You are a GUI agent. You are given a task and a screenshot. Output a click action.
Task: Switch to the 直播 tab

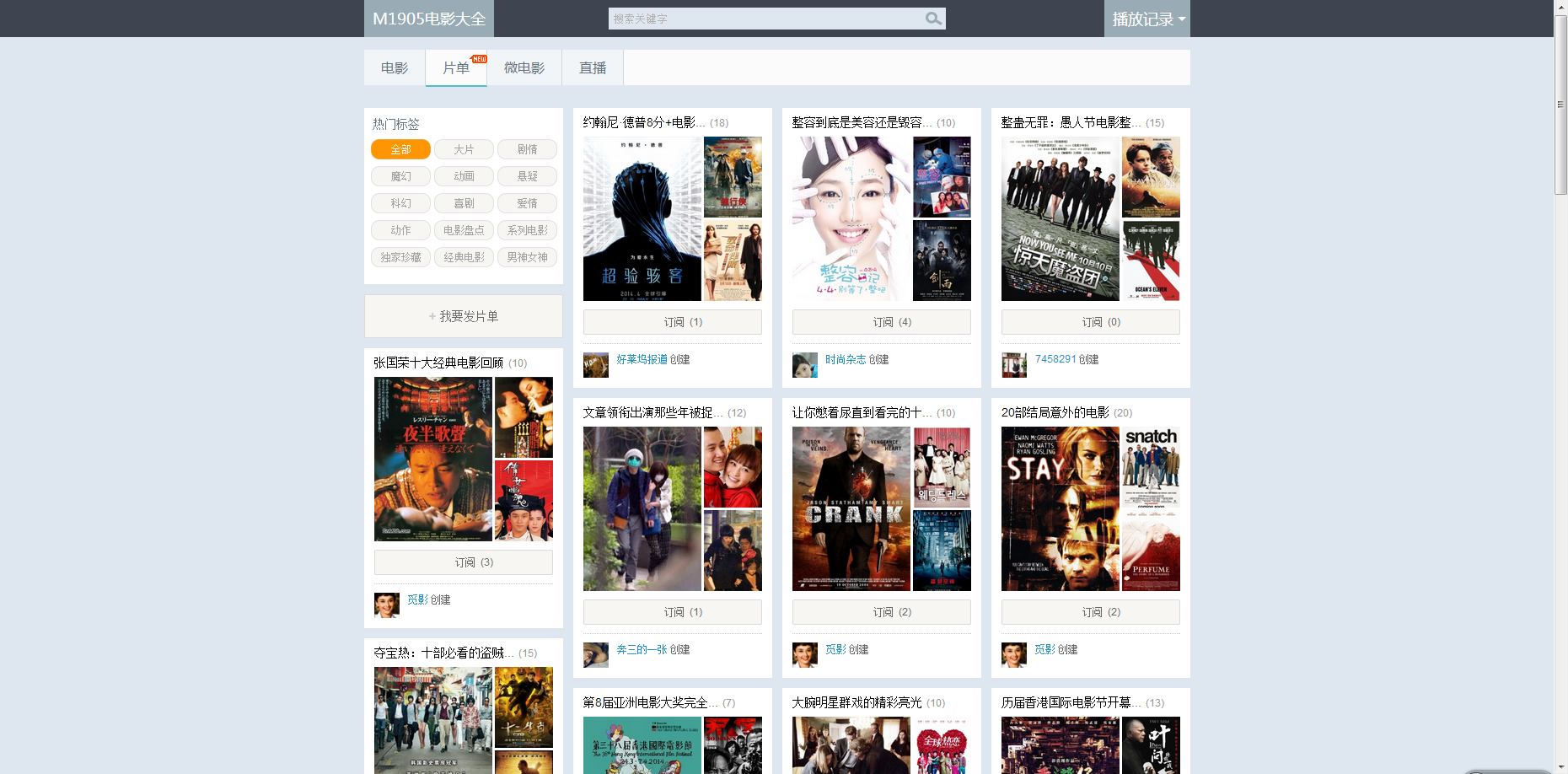(x=592, y=68)
